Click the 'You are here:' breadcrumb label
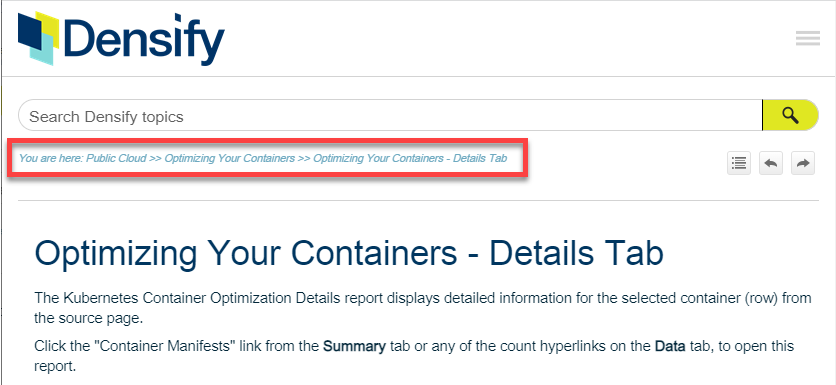The image size is (836, 385). 51,158
